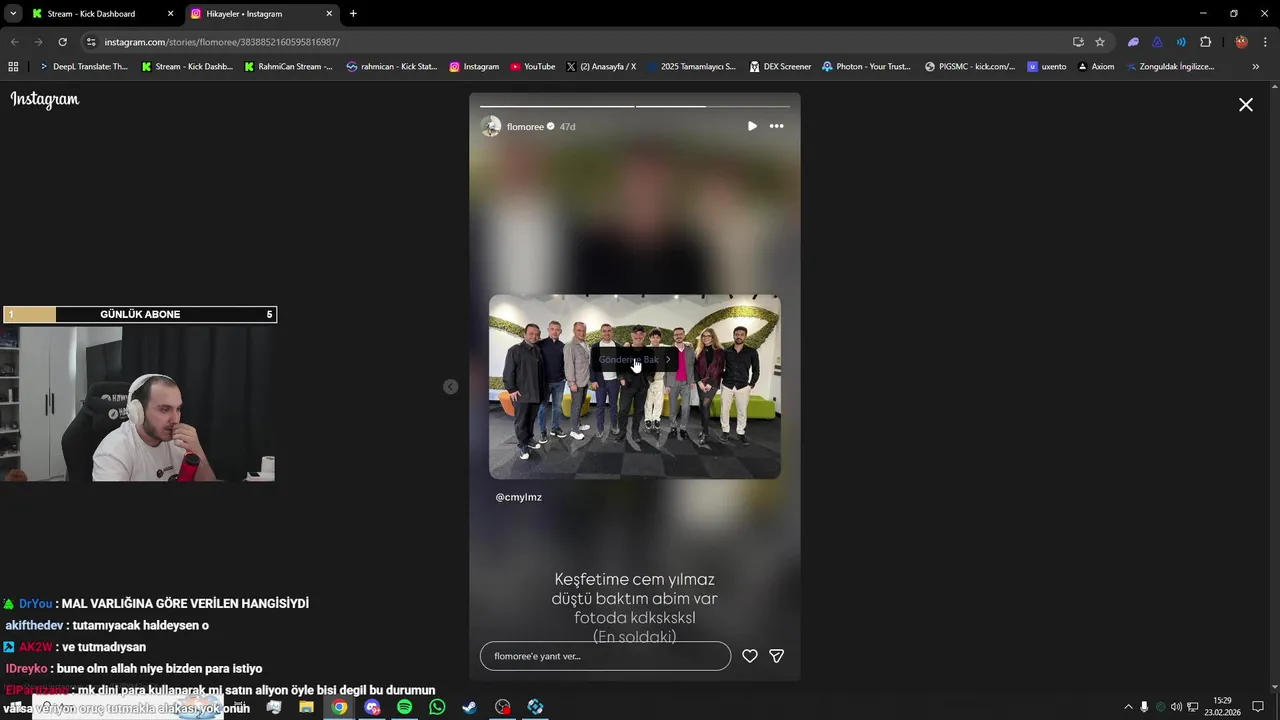Open WhatsApp from the taskbar

click(437, 707)
